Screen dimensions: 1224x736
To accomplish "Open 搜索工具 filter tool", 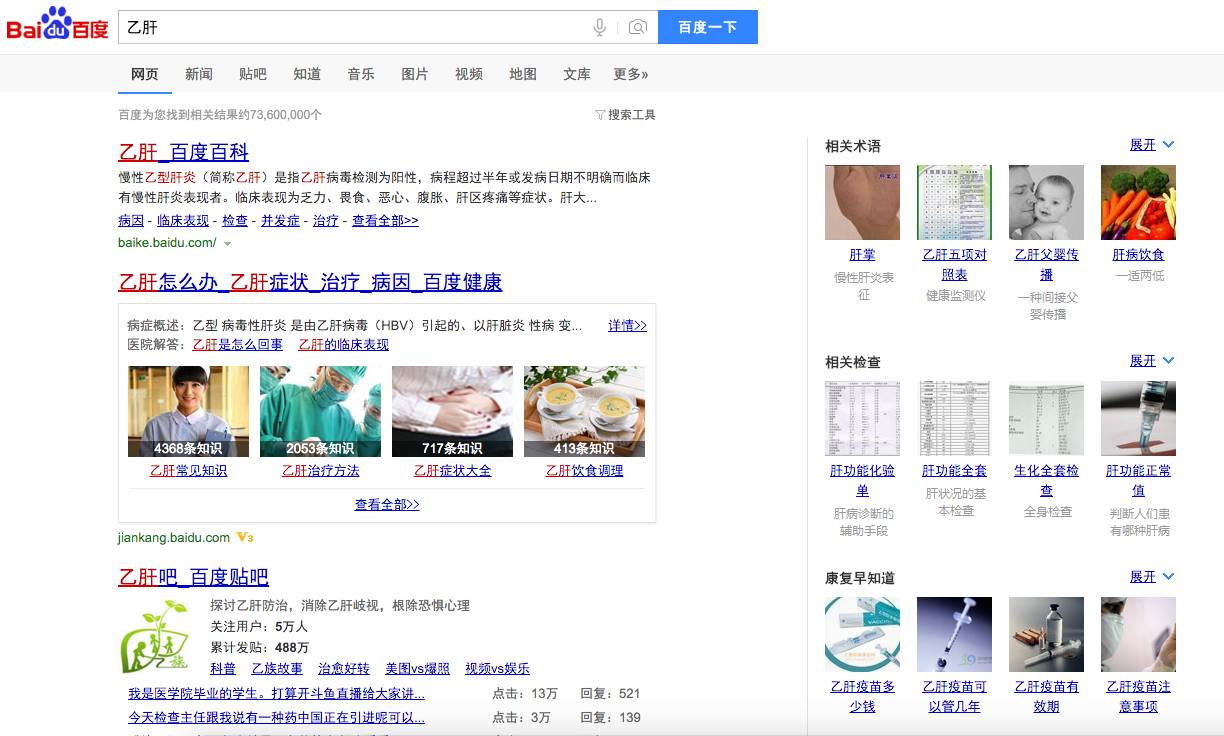I will pos(625,115).
